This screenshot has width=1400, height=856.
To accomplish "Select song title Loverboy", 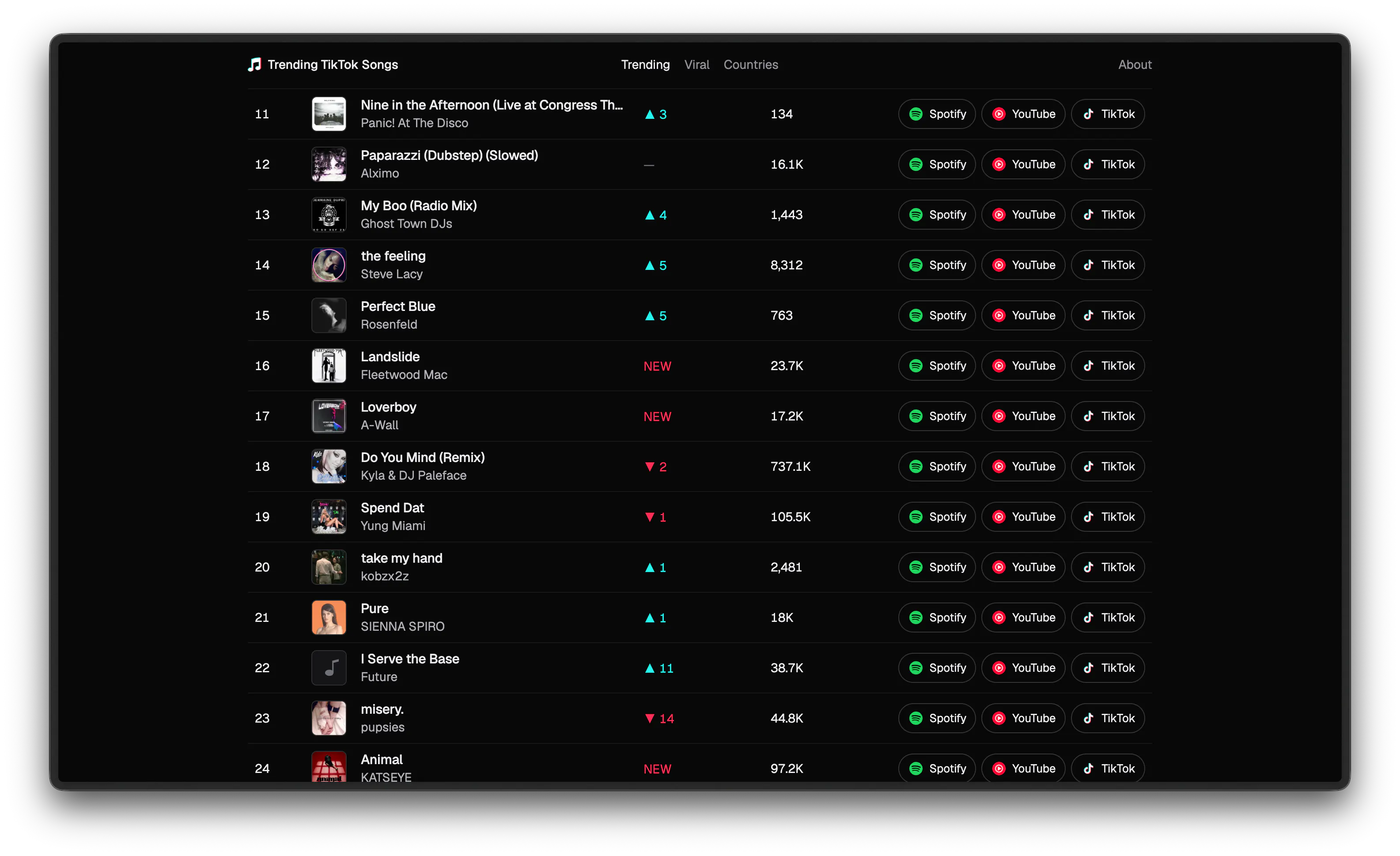I will click(389, 407).
